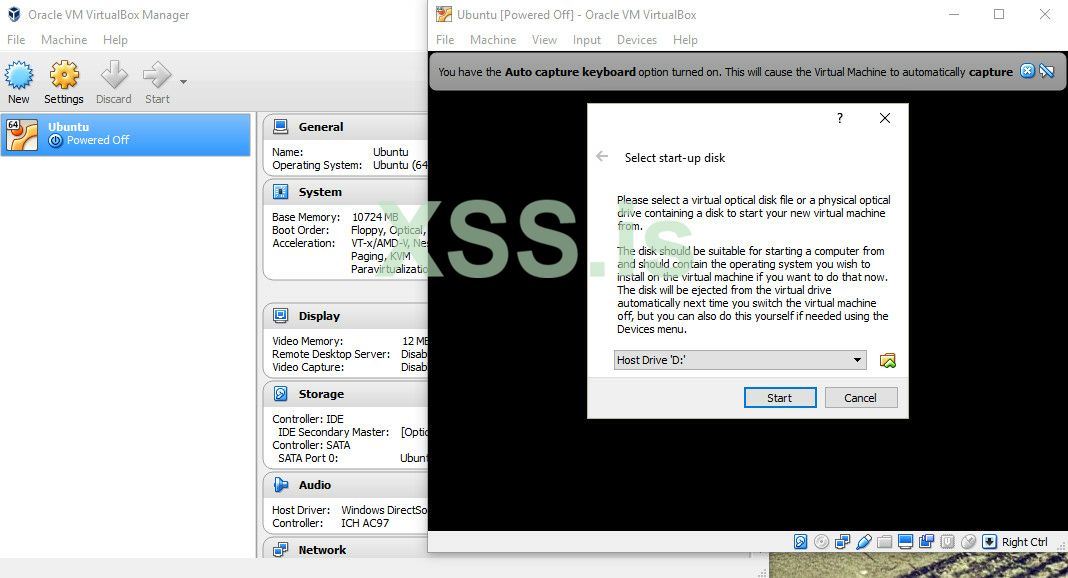
Task: Click the back arrow in the dialog
Action: coord(602,157)
